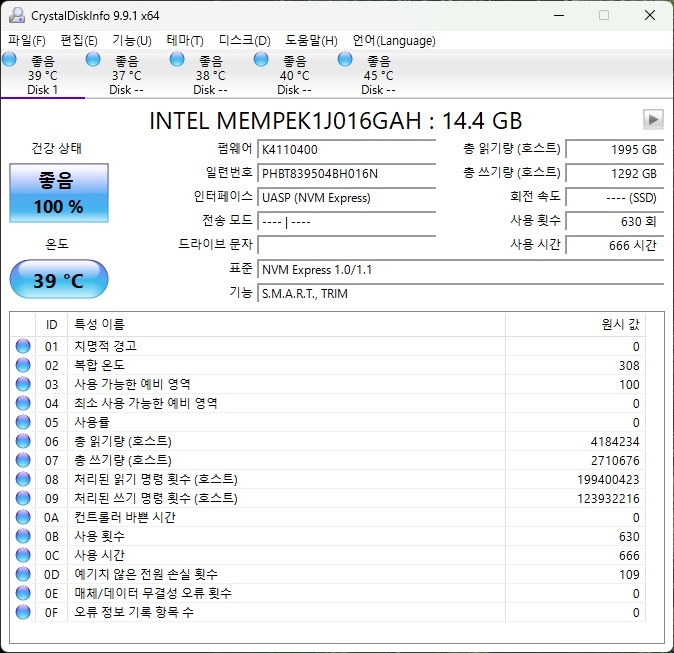Open the 도움말(H) menu
Image resolution: width=674 pixels, height=653 pixels.
point(311,41)
